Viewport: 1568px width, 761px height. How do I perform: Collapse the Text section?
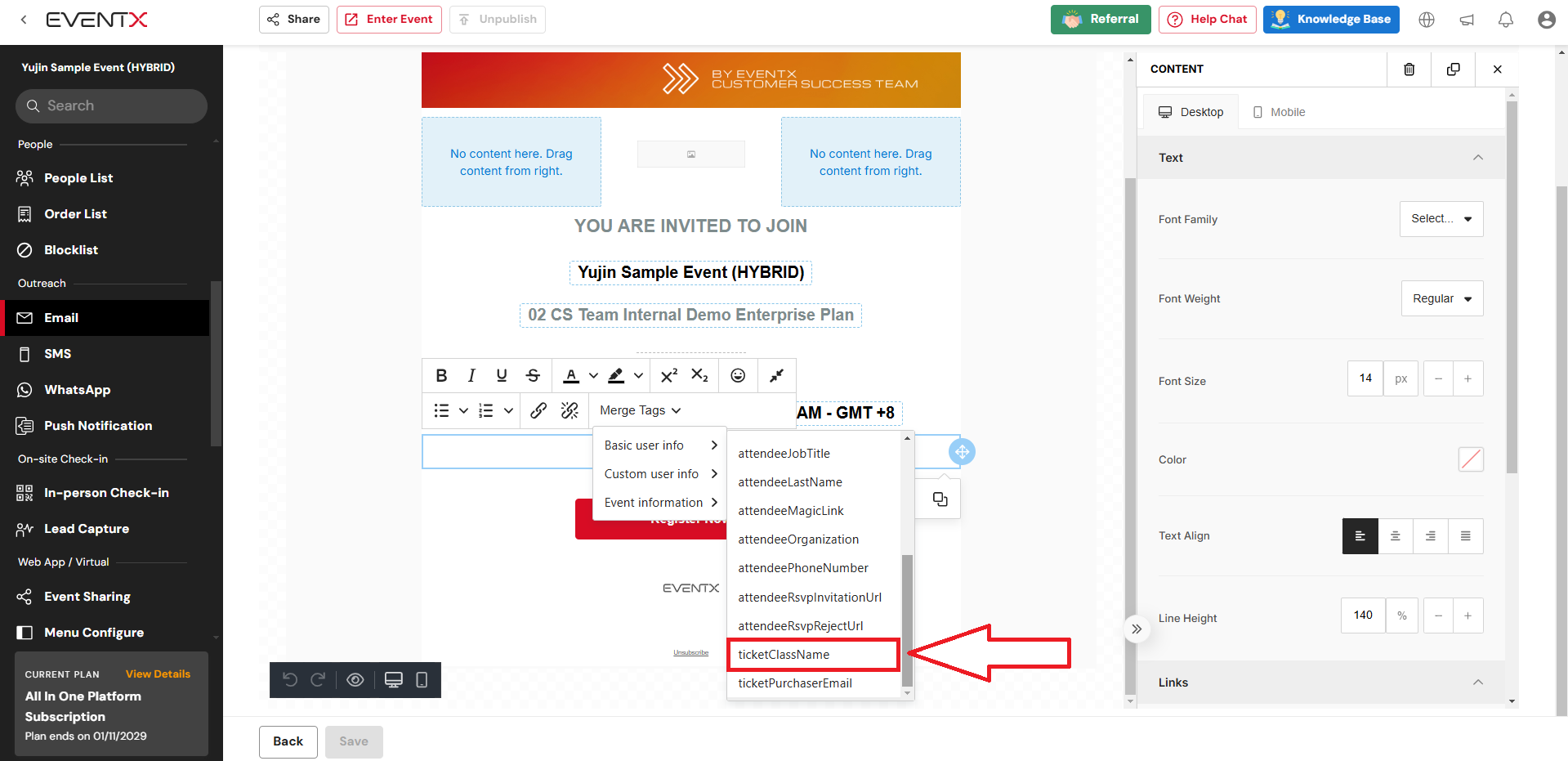(x=1477, y=158)
